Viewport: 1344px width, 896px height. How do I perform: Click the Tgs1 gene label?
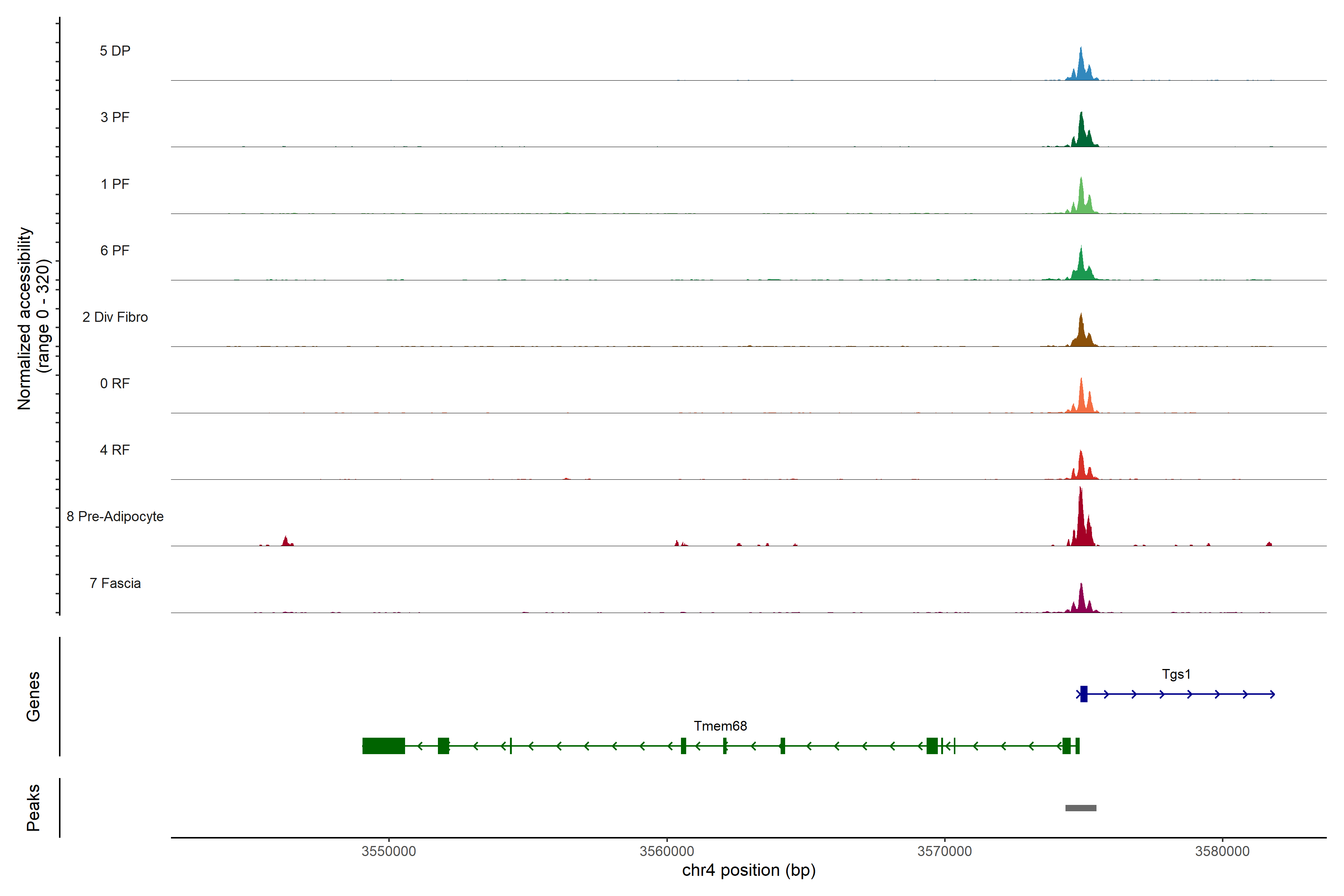(x=1176, y=674)
